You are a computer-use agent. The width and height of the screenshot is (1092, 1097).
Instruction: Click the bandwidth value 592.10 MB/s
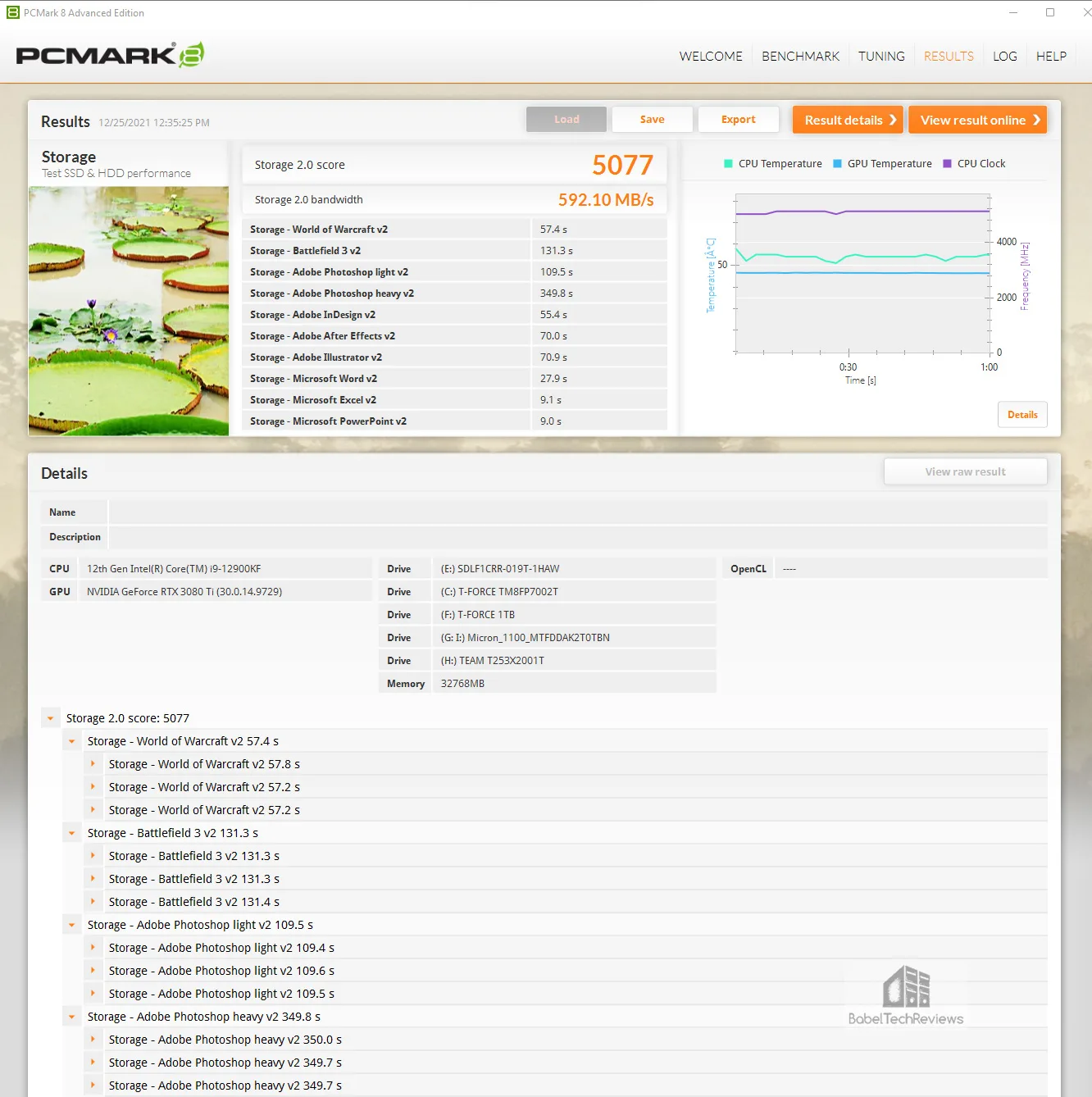[606, 199]
